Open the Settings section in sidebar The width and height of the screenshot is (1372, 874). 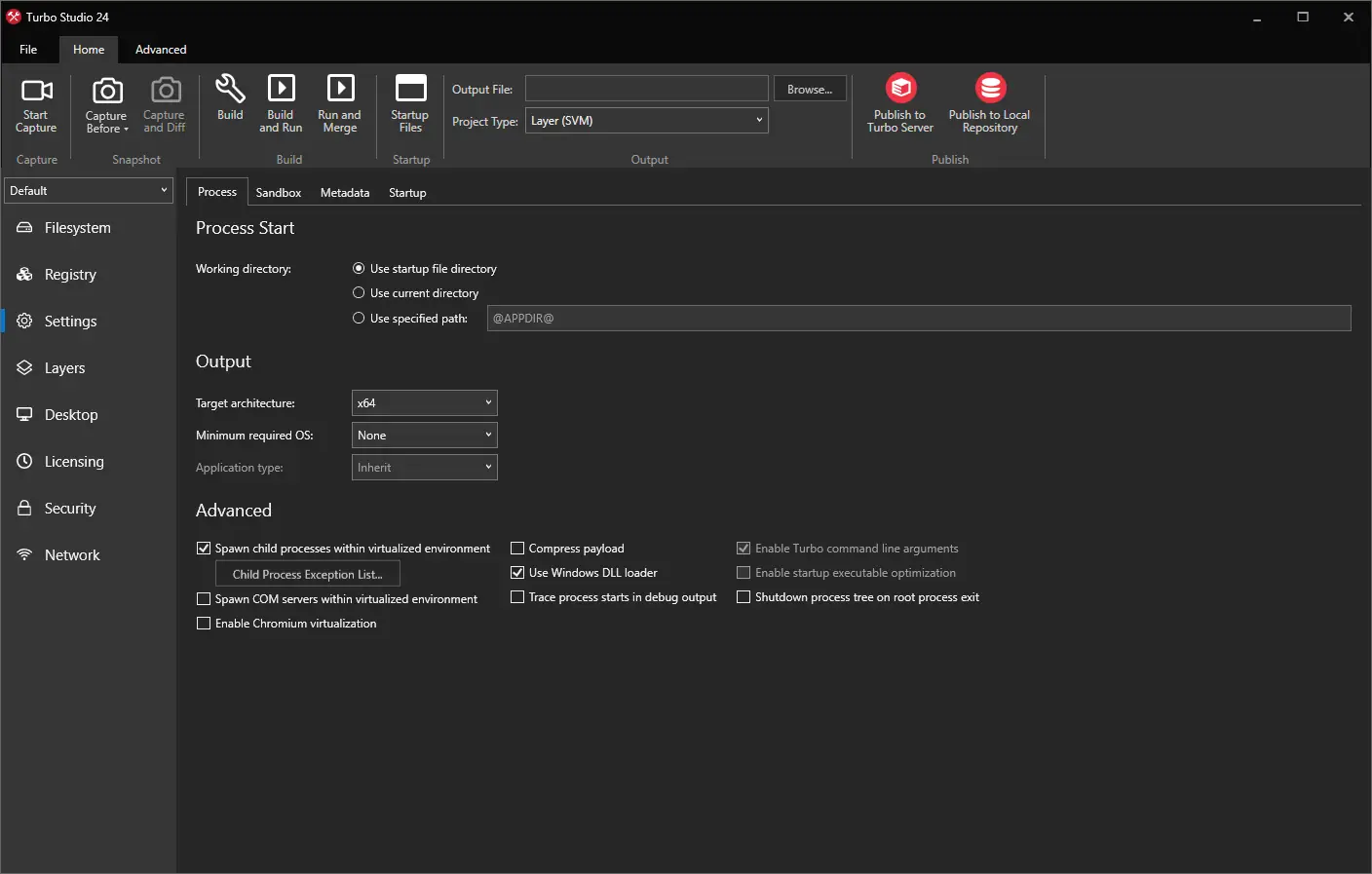(89, 322)
